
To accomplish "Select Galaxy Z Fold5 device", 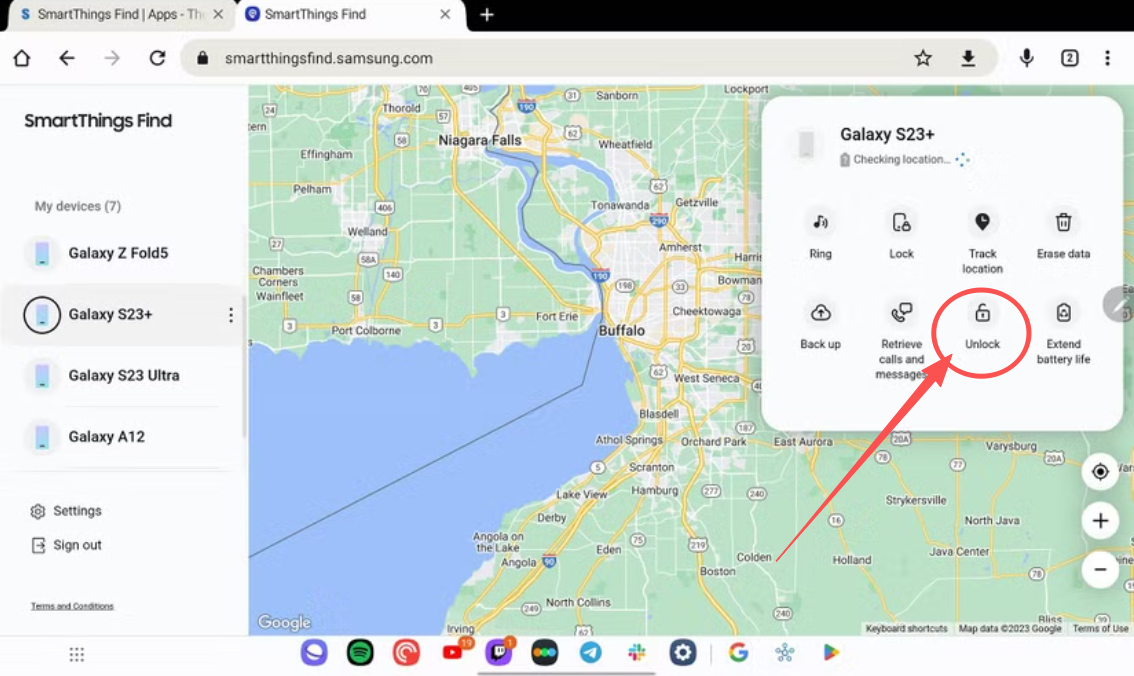I will click(122, 253).
